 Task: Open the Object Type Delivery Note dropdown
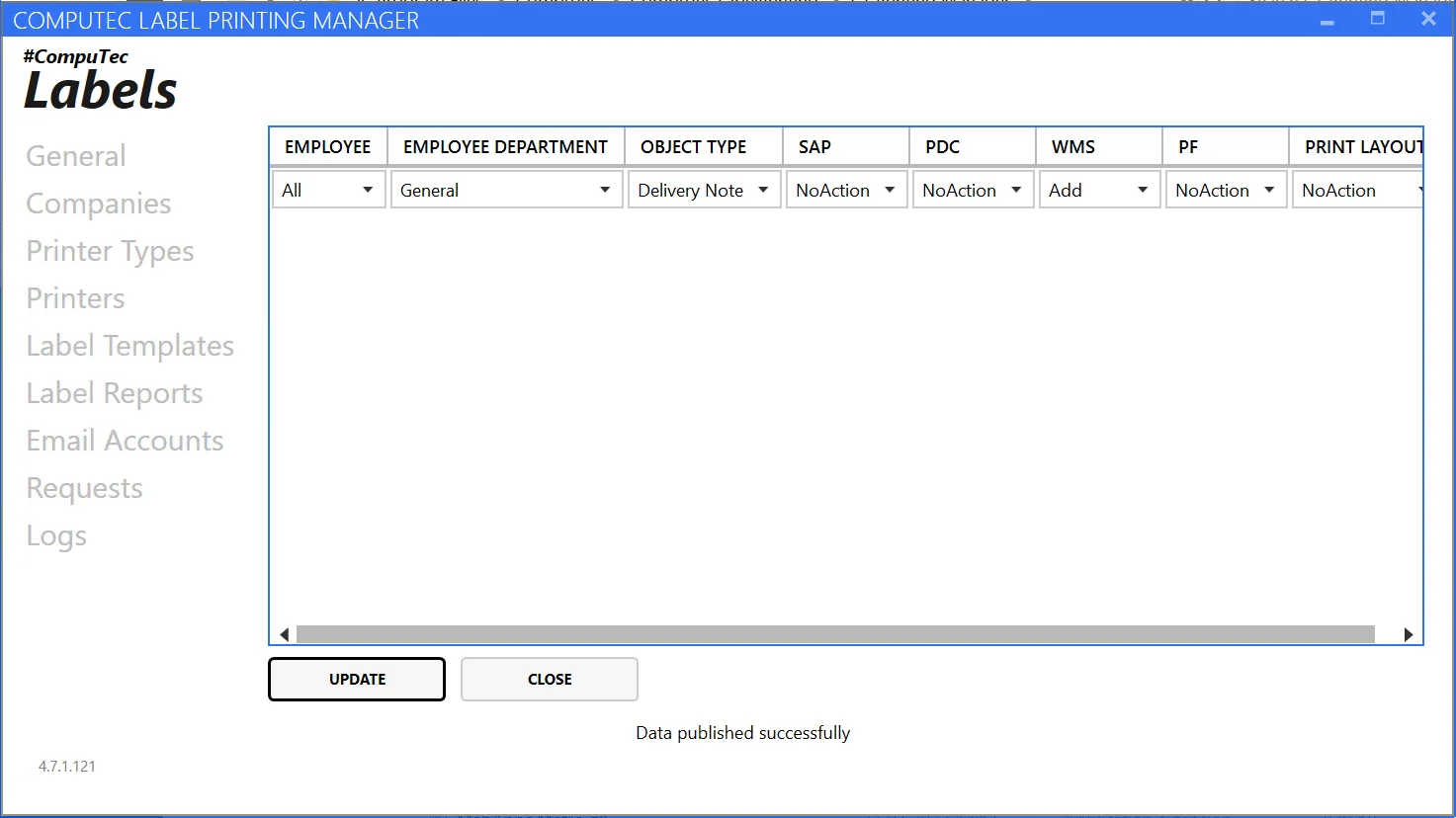[x=704, y=190]
